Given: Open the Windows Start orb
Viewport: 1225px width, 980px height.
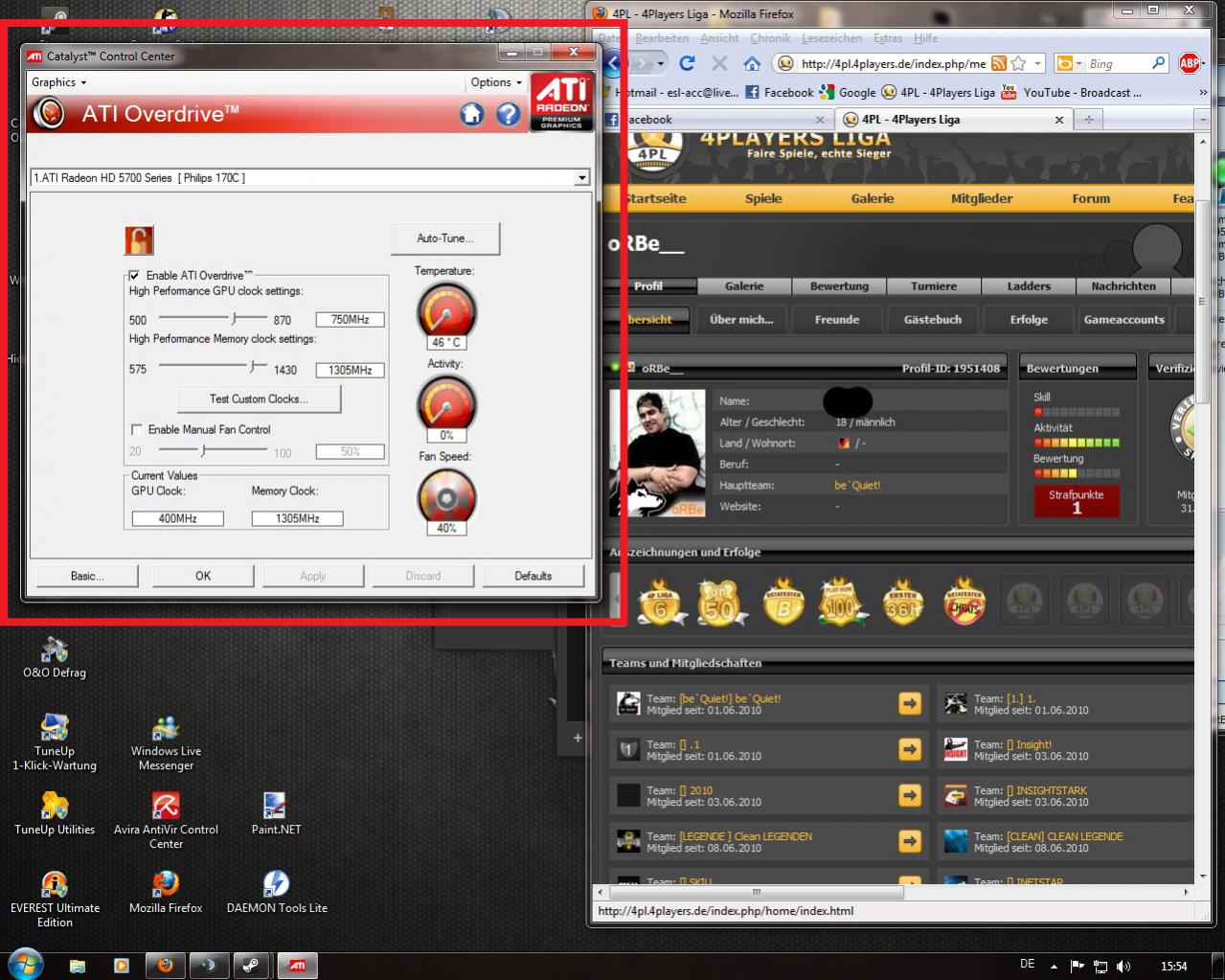Looking at the screenshot, I should (x=25, y=965).
